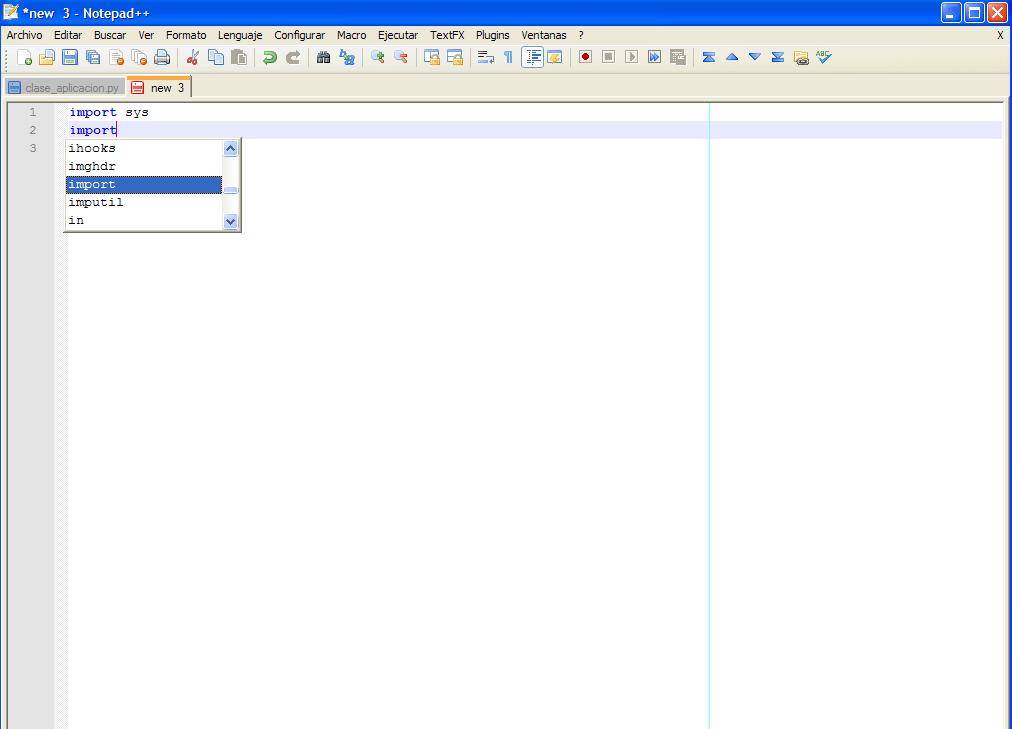
Task: Open the Ejecutar menu
Action: pos(398,35)
